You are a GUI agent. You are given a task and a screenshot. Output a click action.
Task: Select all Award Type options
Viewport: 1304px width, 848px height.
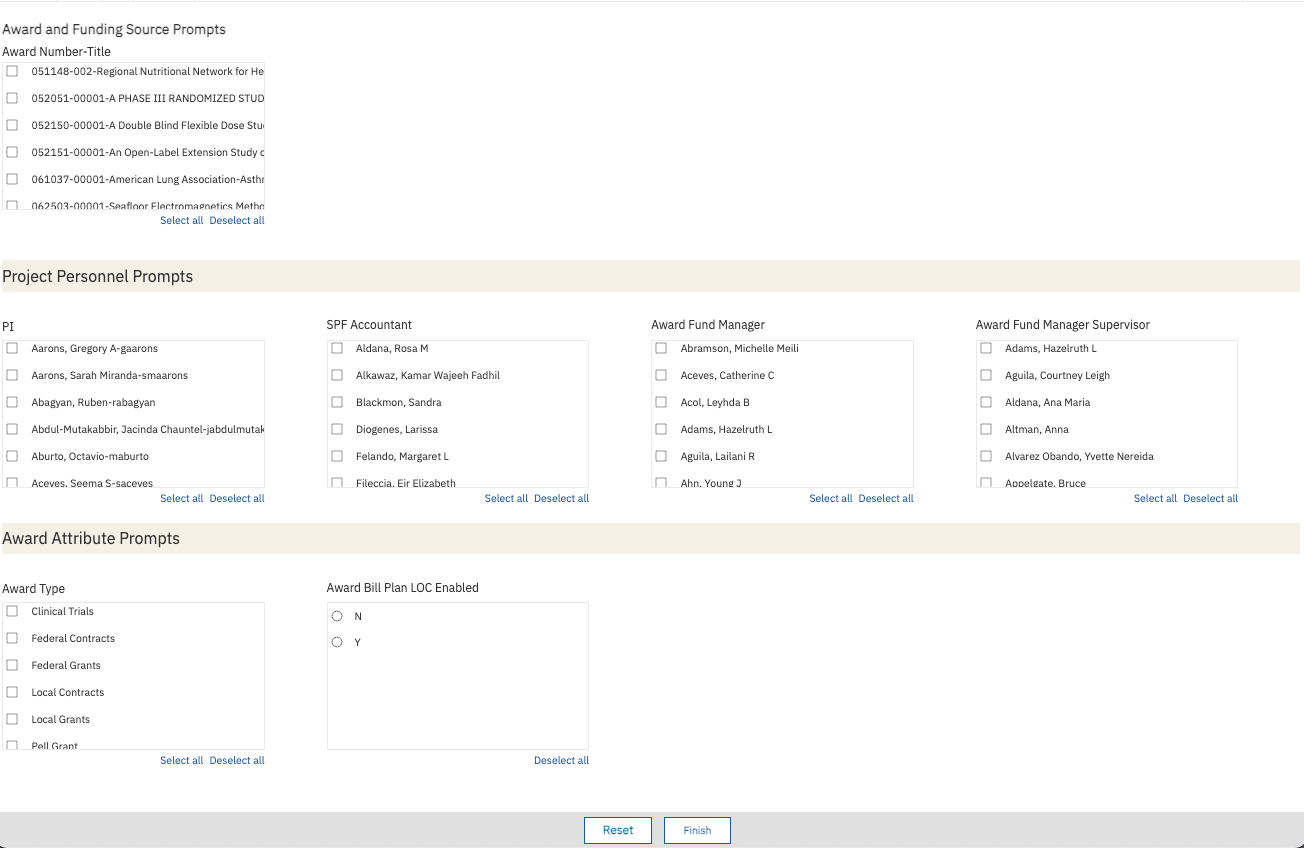click(x=181, y=760)
